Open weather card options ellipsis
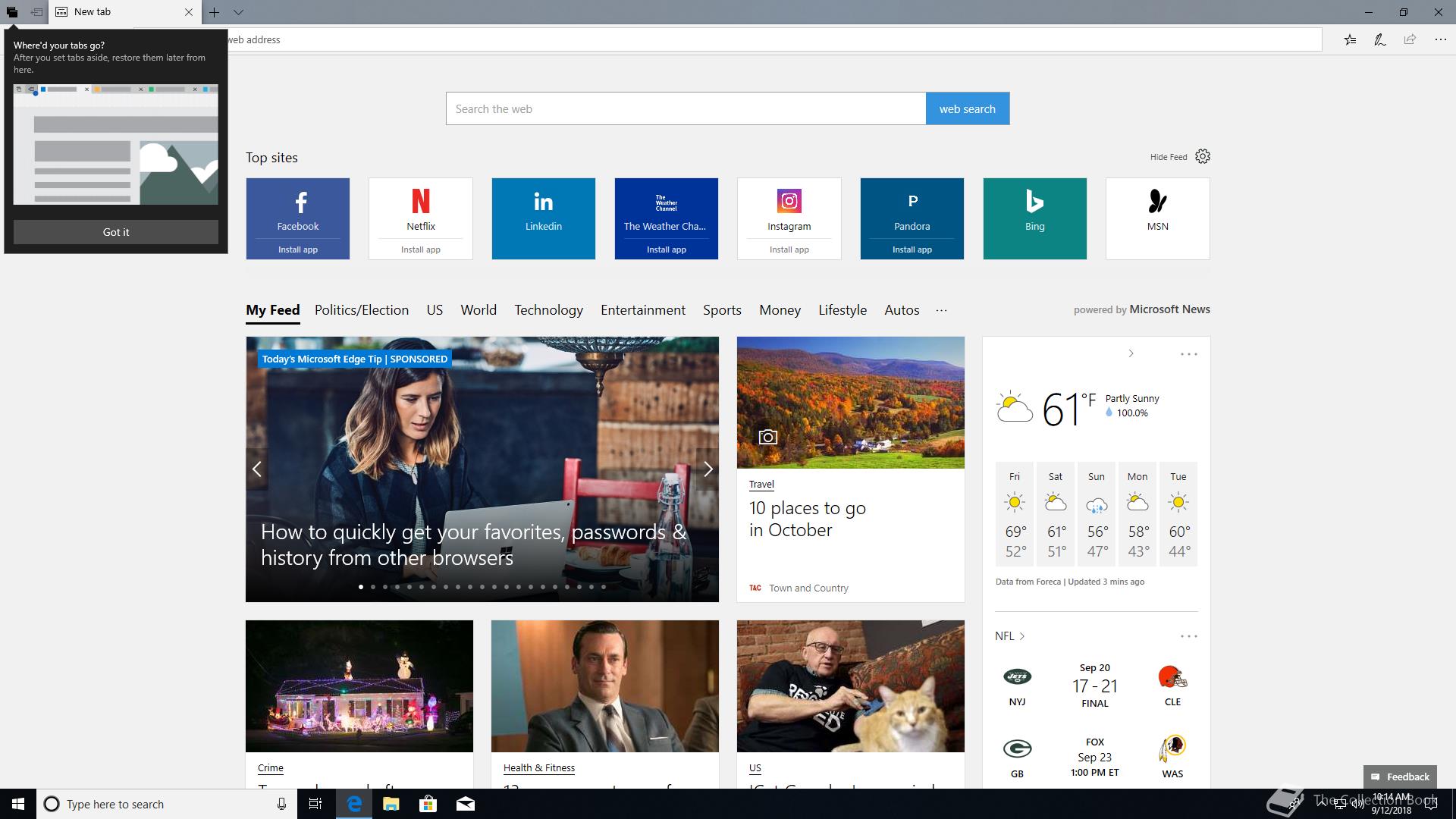The height and width of the screenshot is (819, 1456). pyautogui.click(x=1188, y=354)
